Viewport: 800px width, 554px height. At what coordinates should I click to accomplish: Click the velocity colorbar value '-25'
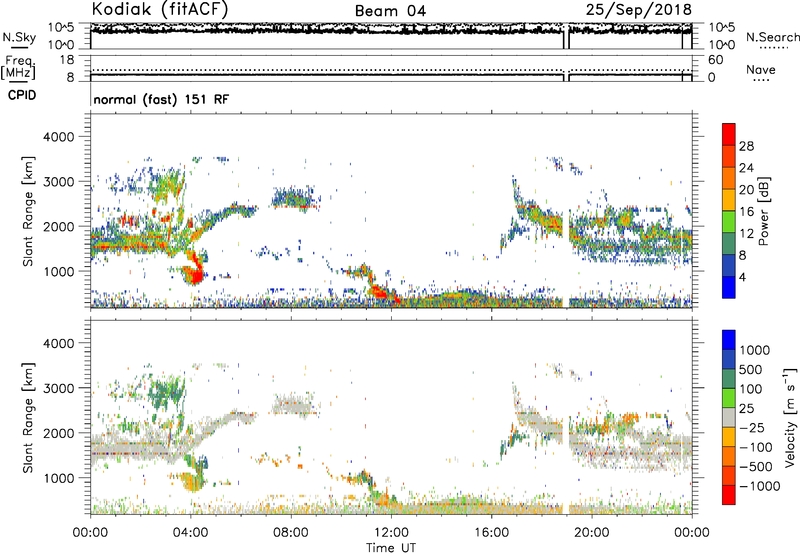pos(752,427)
